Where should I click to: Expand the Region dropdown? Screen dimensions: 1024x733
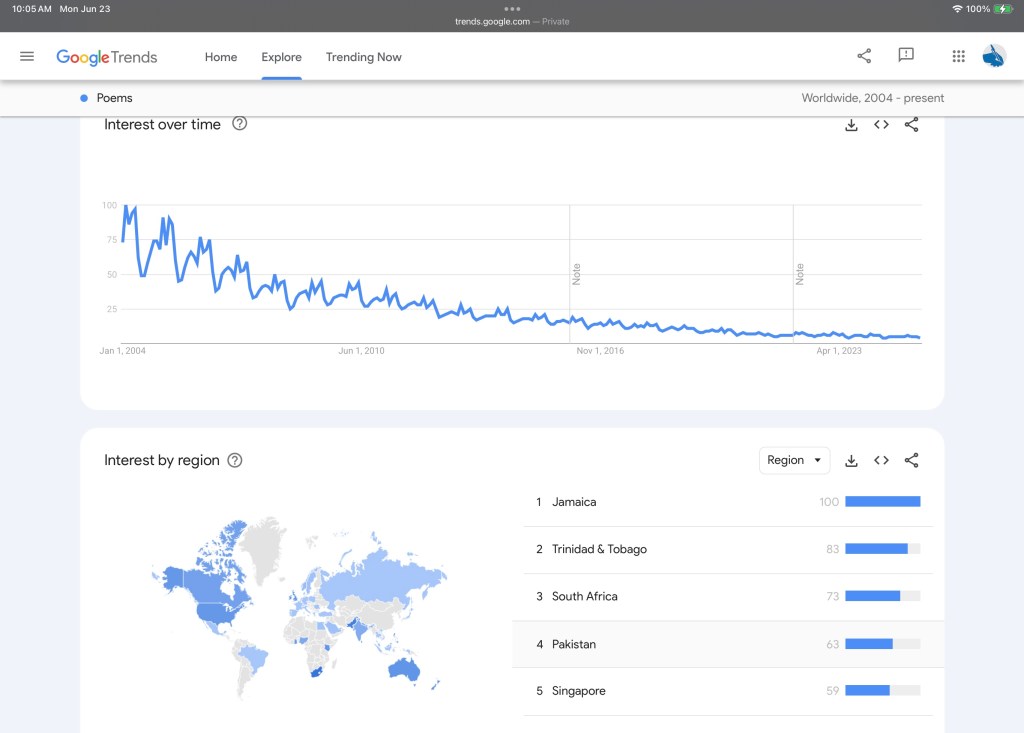[794, 461]
